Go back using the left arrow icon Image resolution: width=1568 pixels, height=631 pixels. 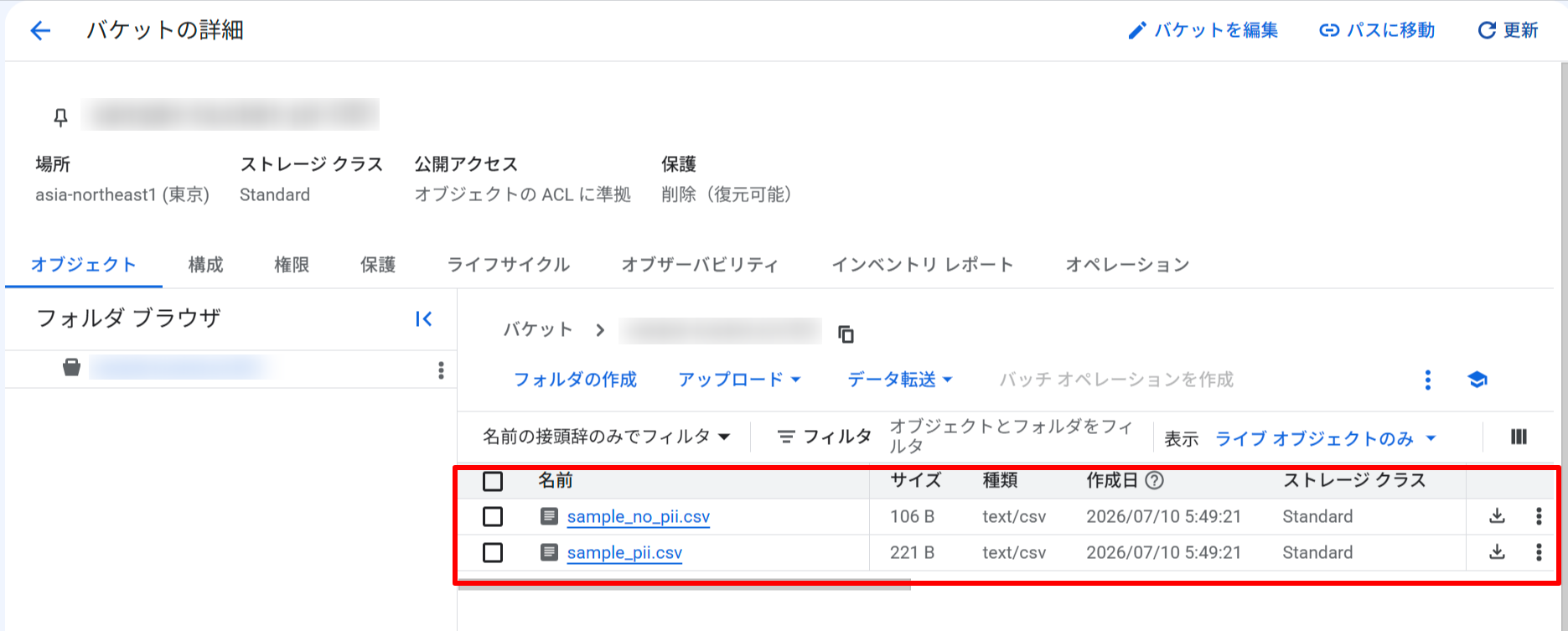[x=40, y=31]
